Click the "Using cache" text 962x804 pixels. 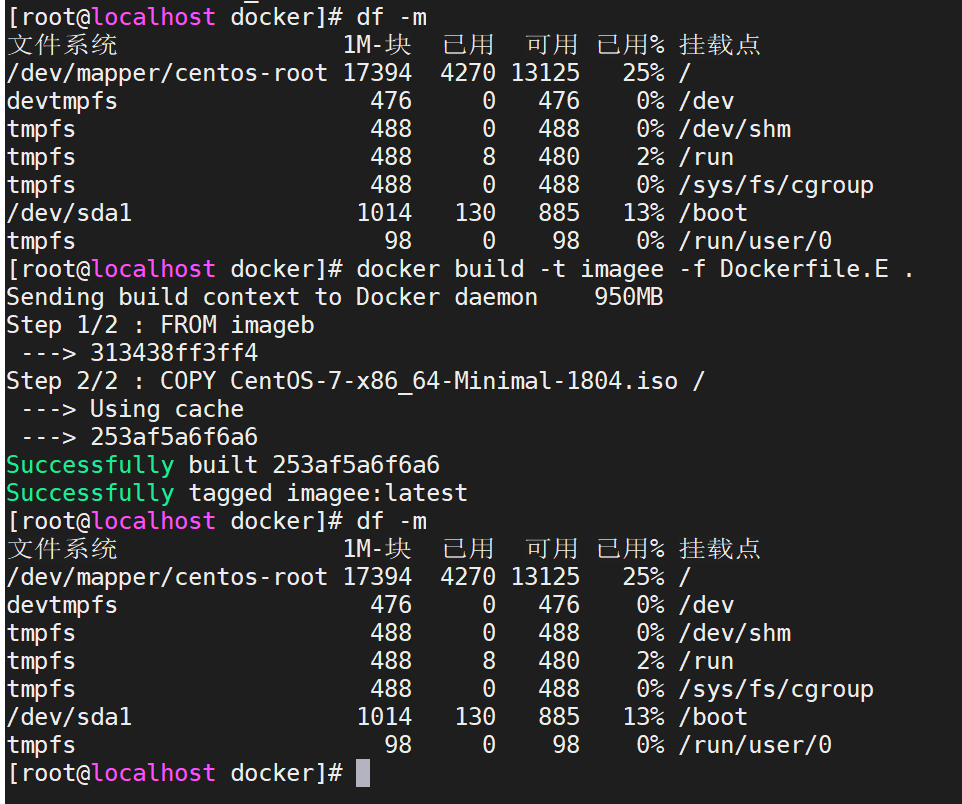tap(166, 409)
